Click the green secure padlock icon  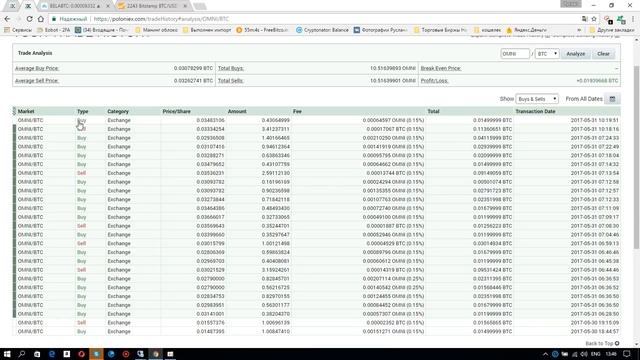[54, 19]
